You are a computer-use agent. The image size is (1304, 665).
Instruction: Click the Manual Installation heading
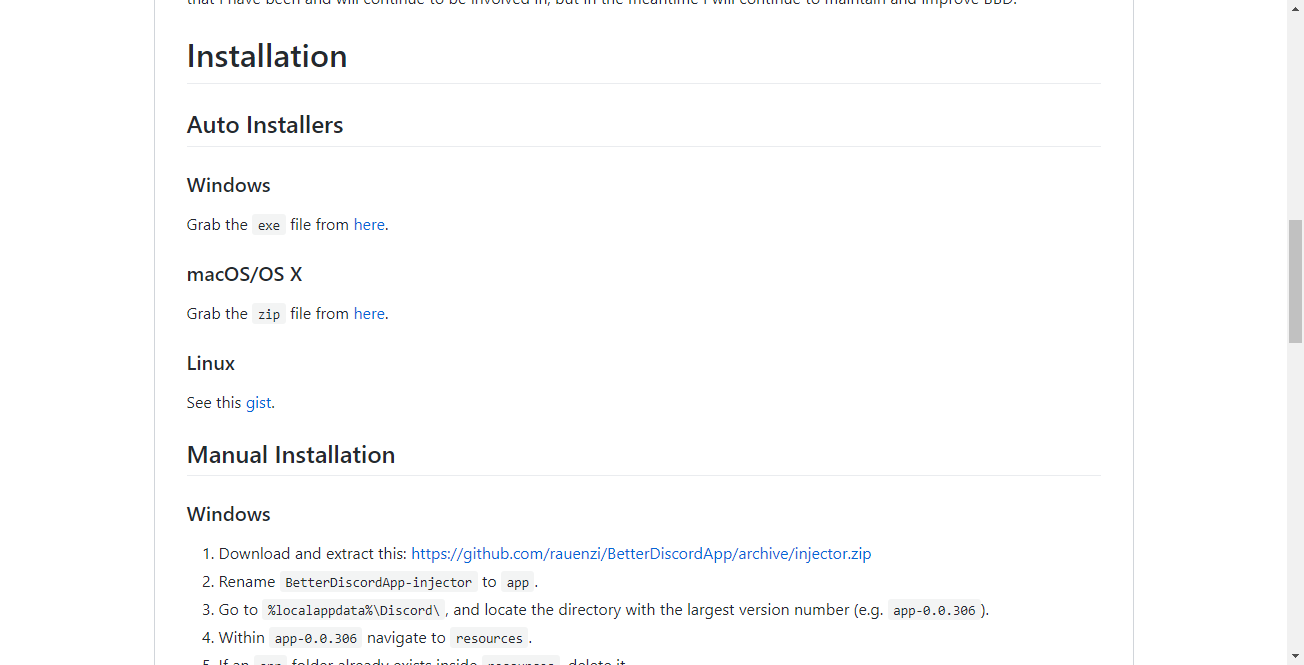pyautogui.click(x=291, y=455)
